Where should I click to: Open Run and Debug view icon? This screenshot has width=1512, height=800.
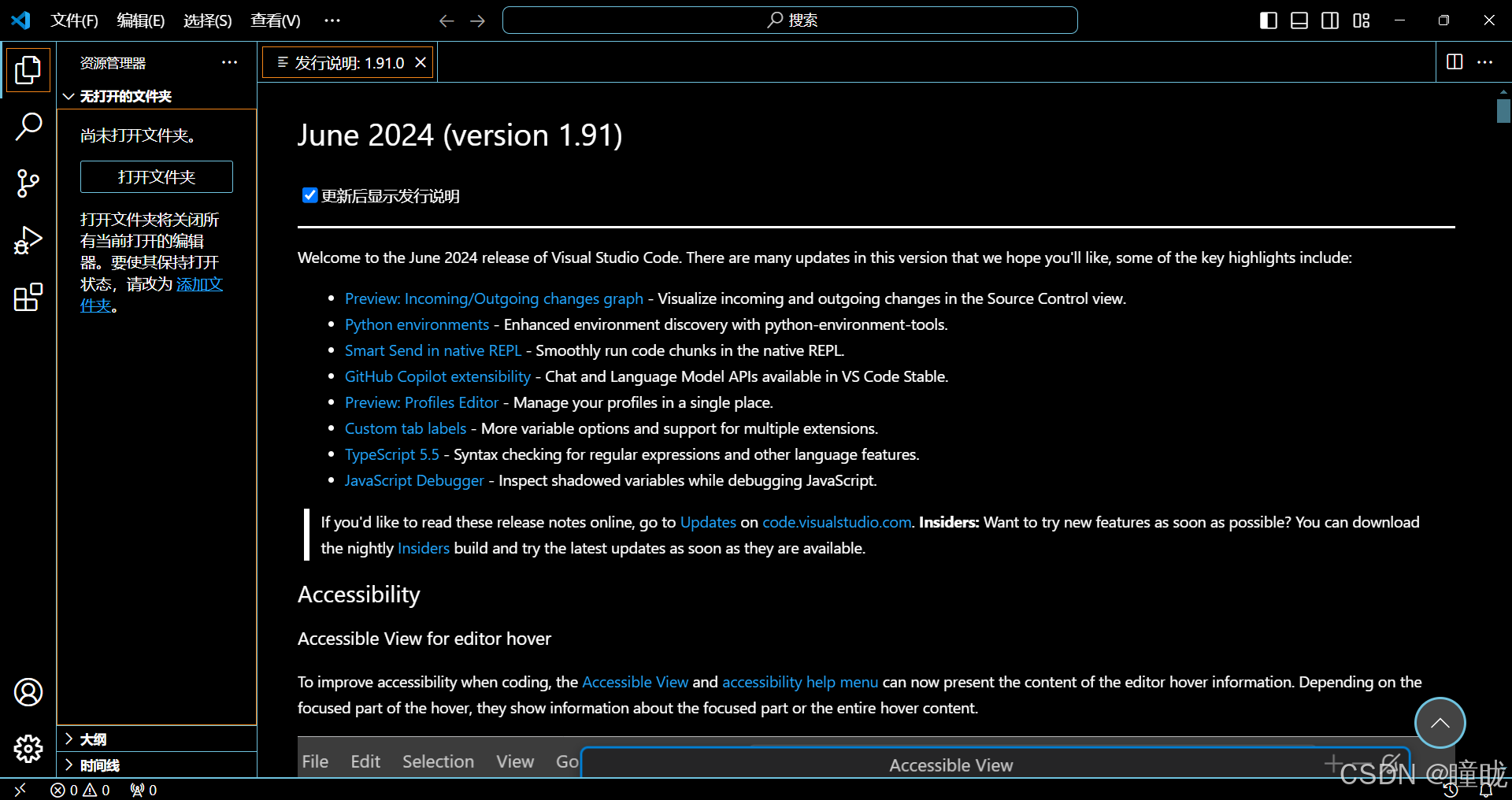tap(28, 240)
